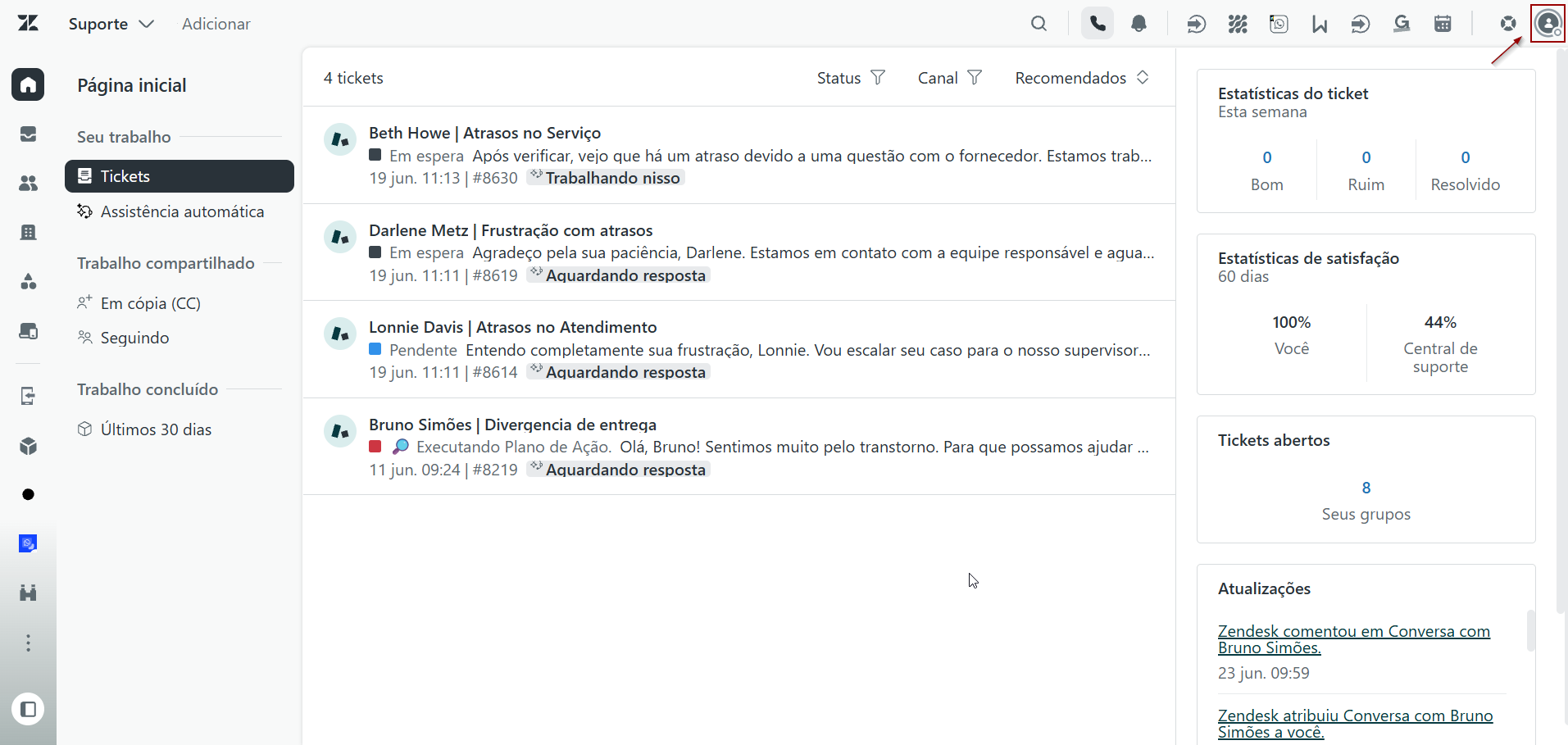Click the Zendesk logo in the top bar
This screenshot has width=1568, height=745.
(28, 23)
